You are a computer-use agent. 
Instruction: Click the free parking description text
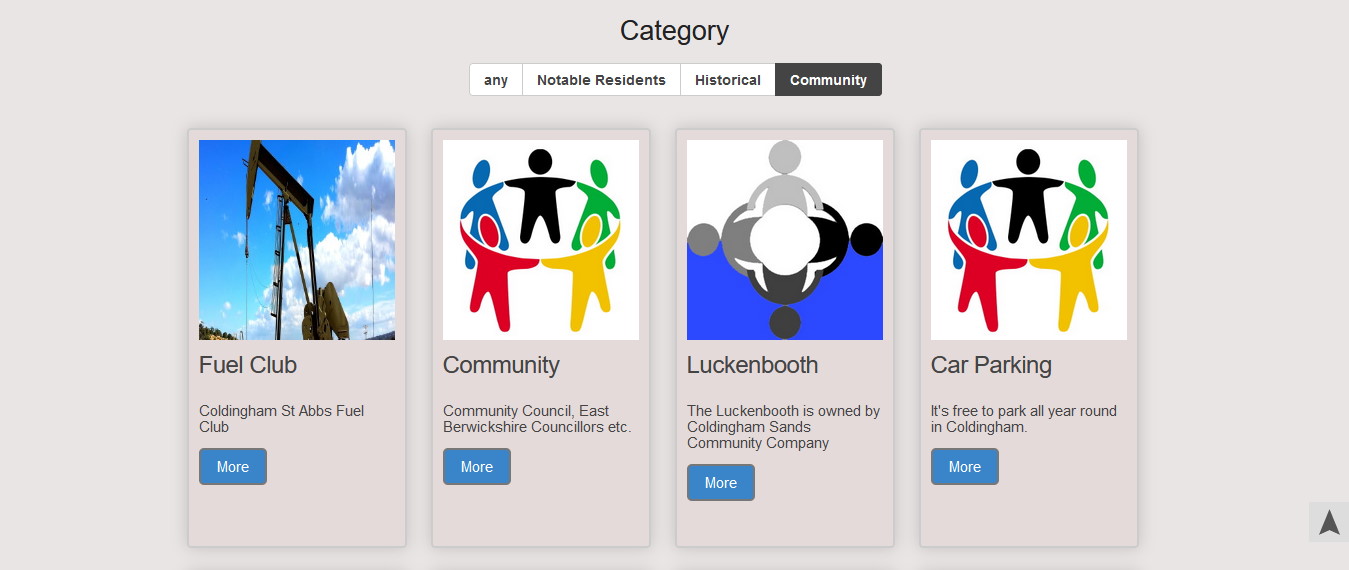click(x=1023, y=418)
